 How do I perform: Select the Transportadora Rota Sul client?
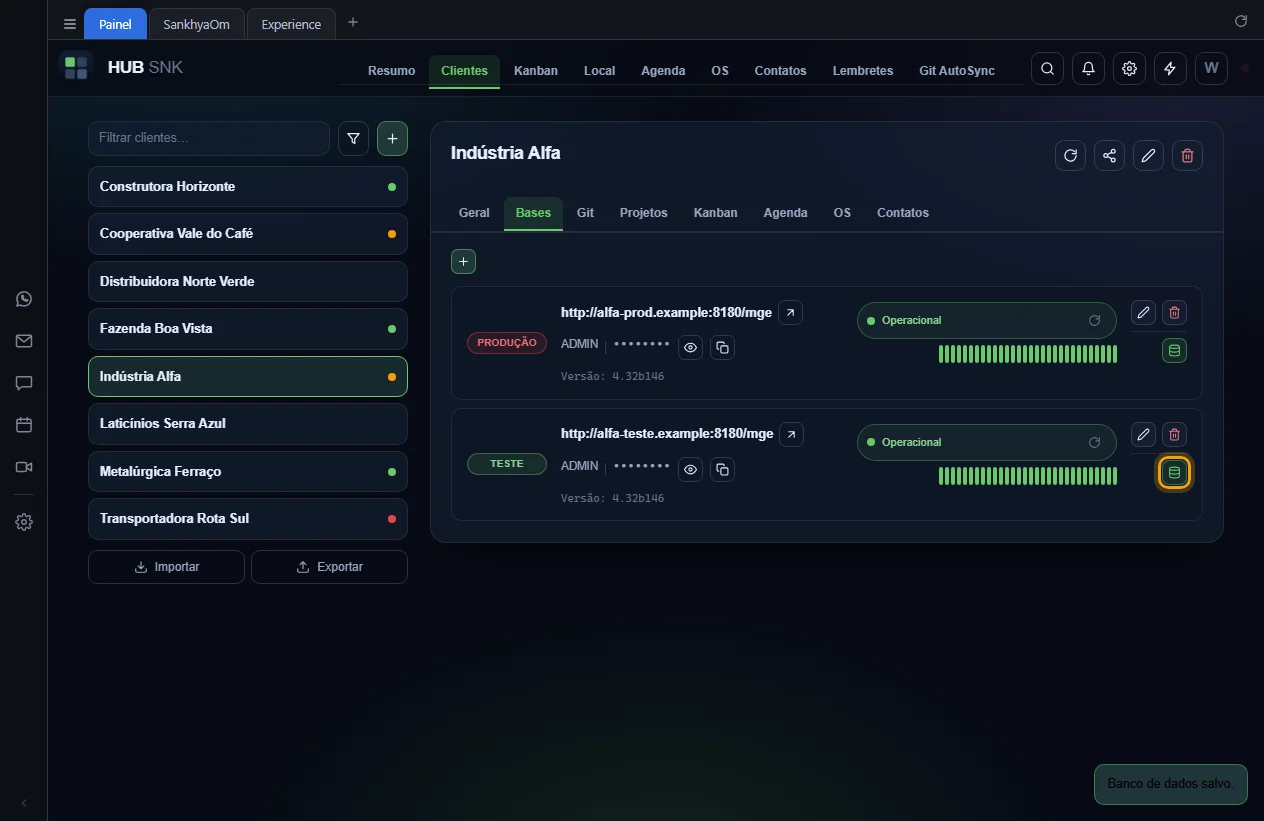click(x=248, y=519)
